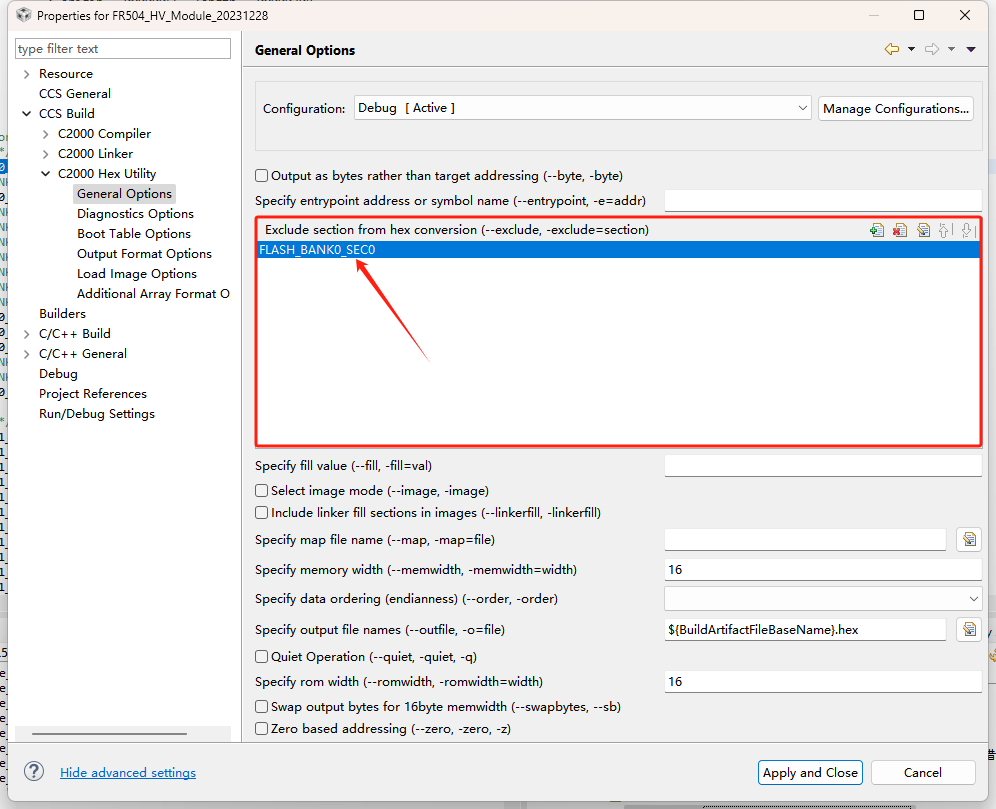996x809 pixels.
Task: Click Apply and Close button
Action: [x=810, y=772]
